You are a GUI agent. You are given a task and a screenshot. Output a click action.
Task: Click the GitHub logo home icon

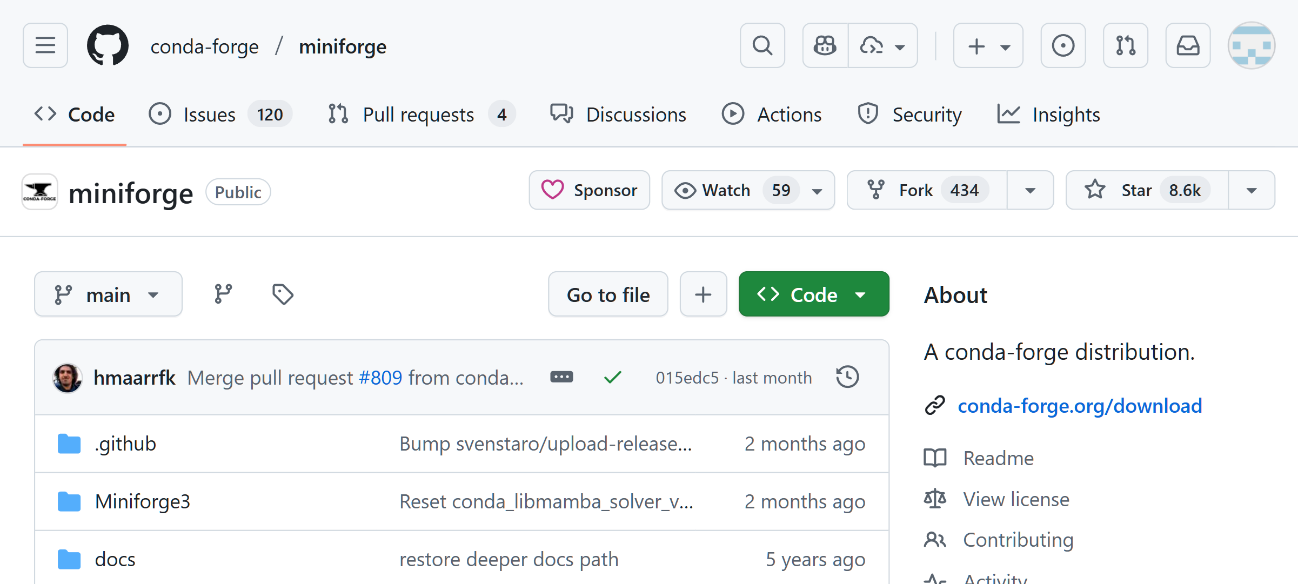pos(108,46)
